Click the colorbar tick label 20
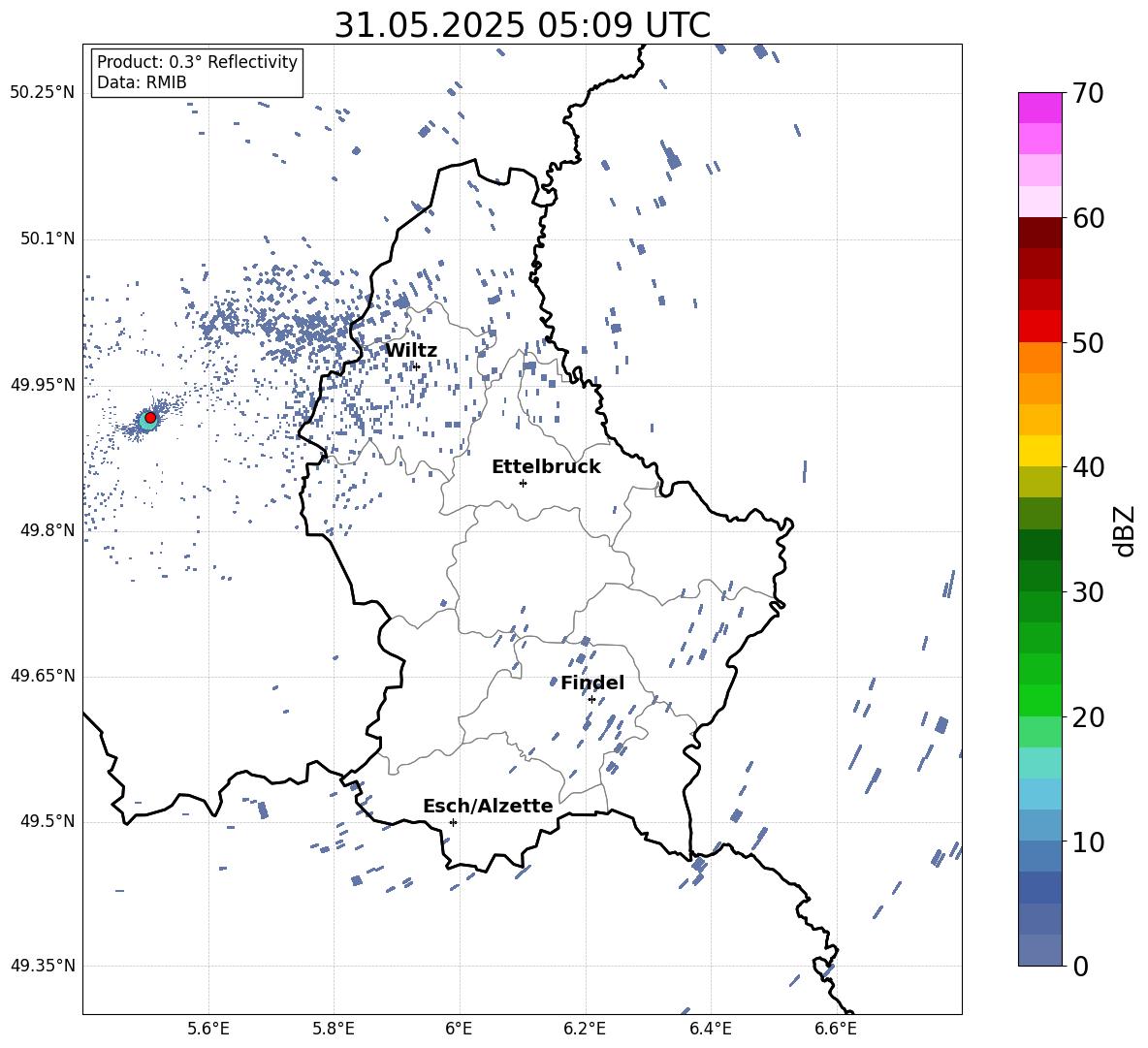Viewport: 1148px width, 1048px height. (1088, 717)
